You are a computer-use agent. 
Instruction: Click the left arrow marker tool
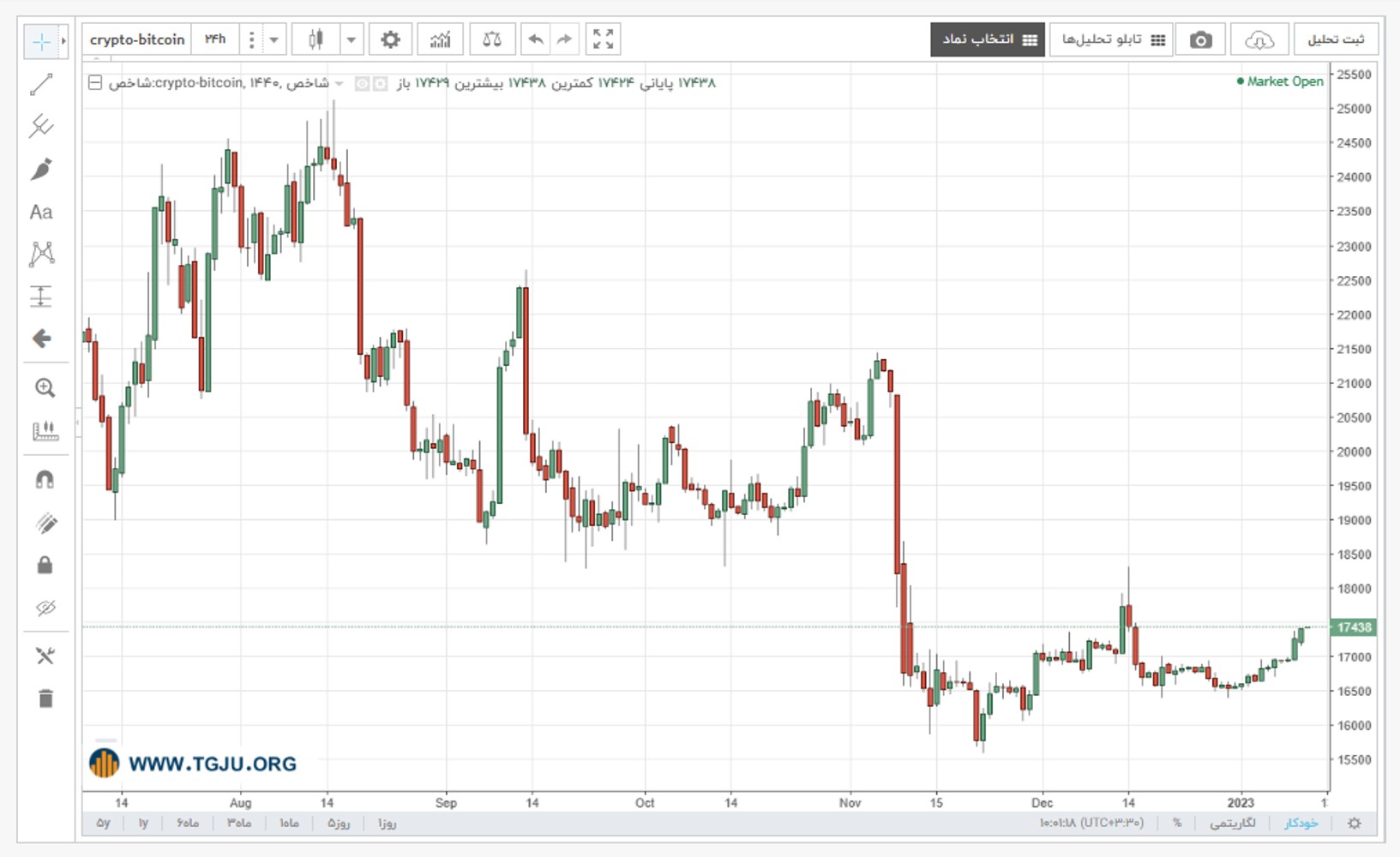[41, 339]
